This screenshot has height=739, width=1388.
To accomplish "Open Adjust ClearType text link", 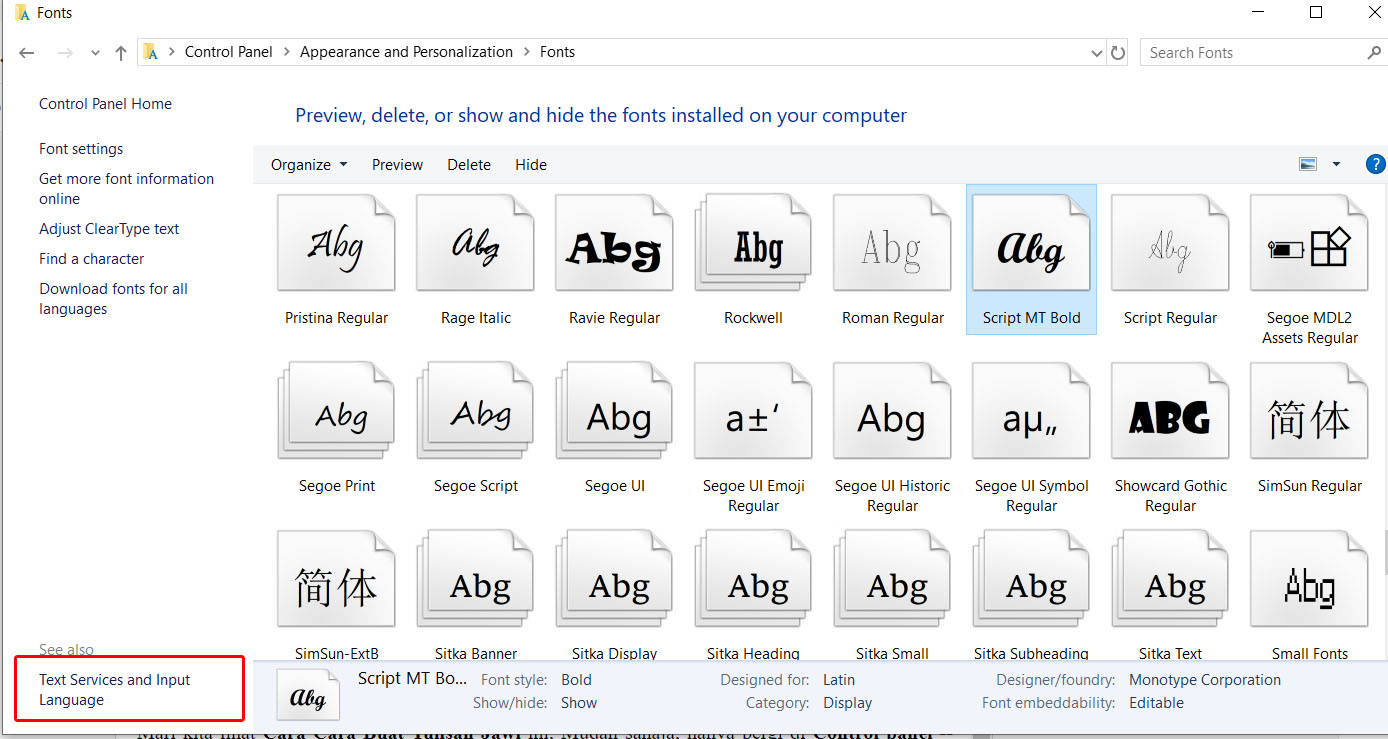I will 109,229.
